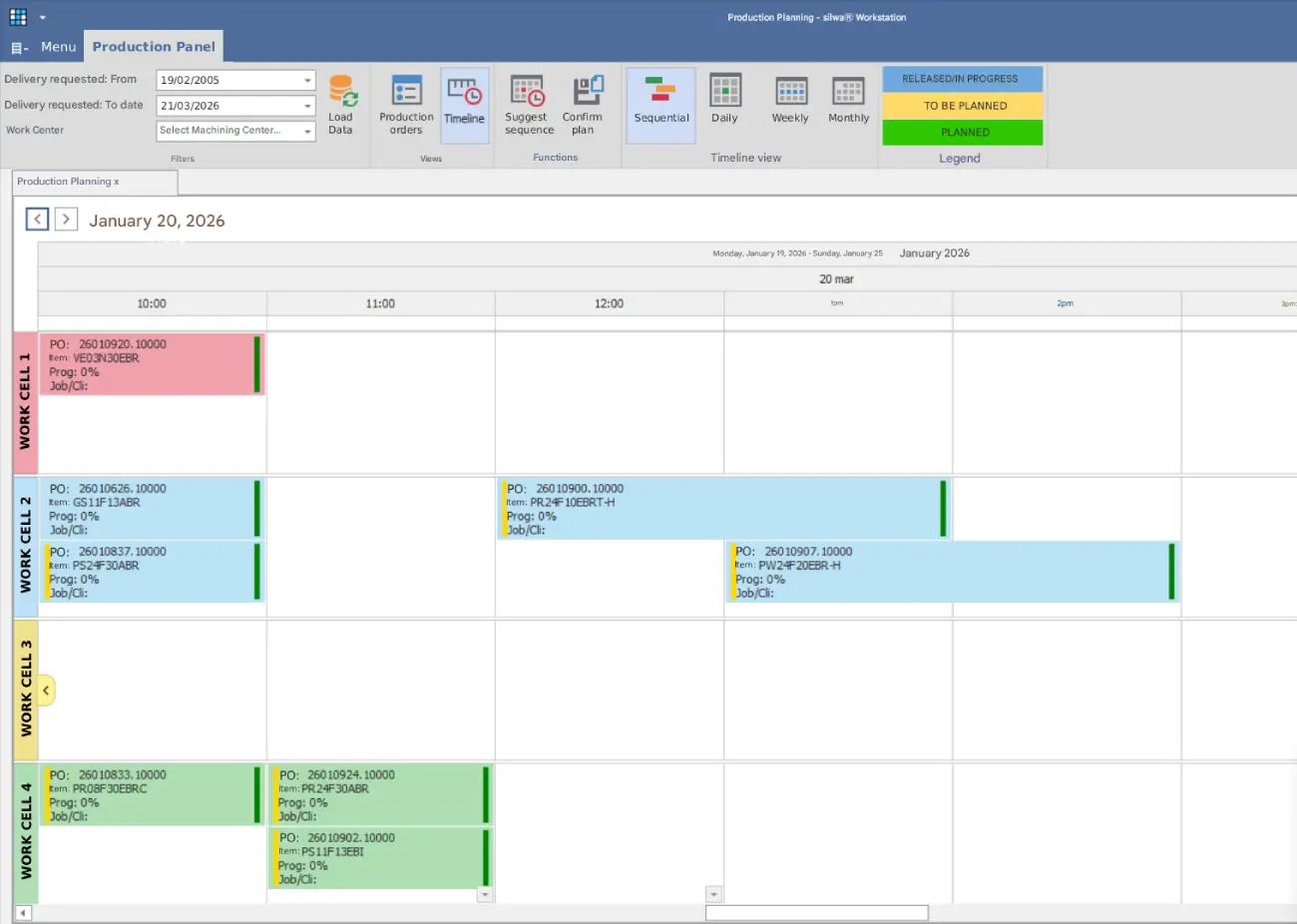Click the Confirm plan icon

coord(583,103)
